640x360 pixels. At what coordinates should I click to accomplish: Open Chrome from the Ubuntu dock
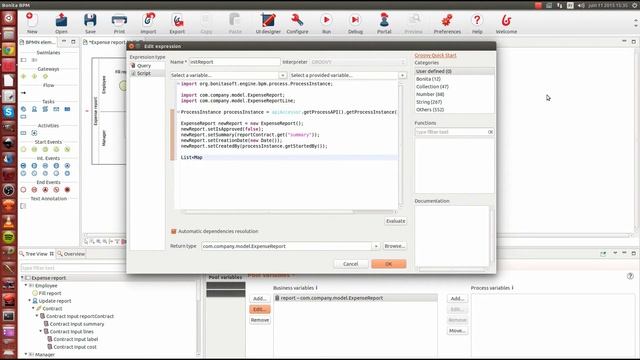pyautogui.click(x=9, y=51)
